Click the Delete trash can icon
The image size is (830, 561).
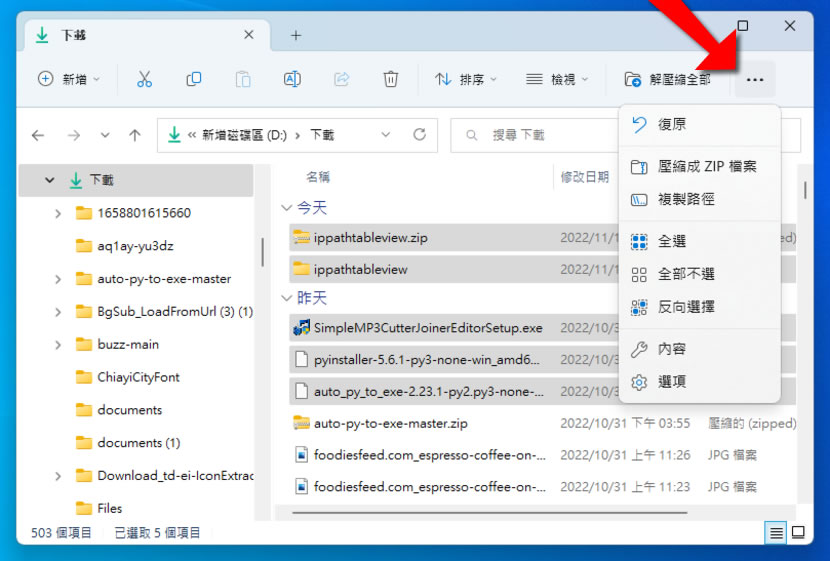[391, 79]
